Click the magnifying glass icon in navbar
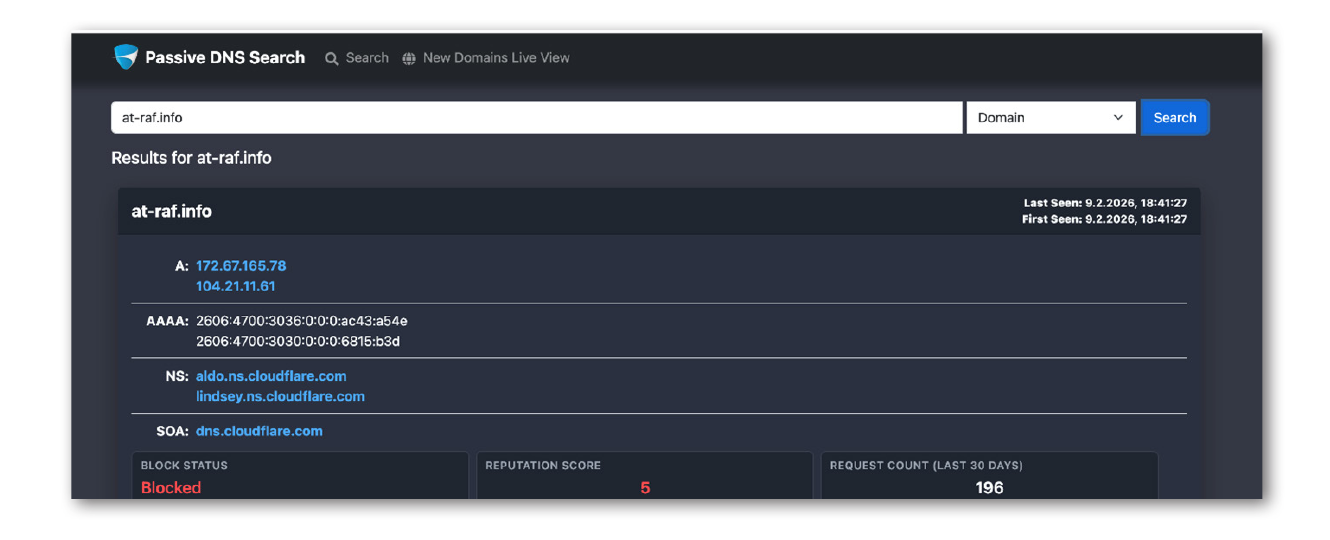 [332, 59]
